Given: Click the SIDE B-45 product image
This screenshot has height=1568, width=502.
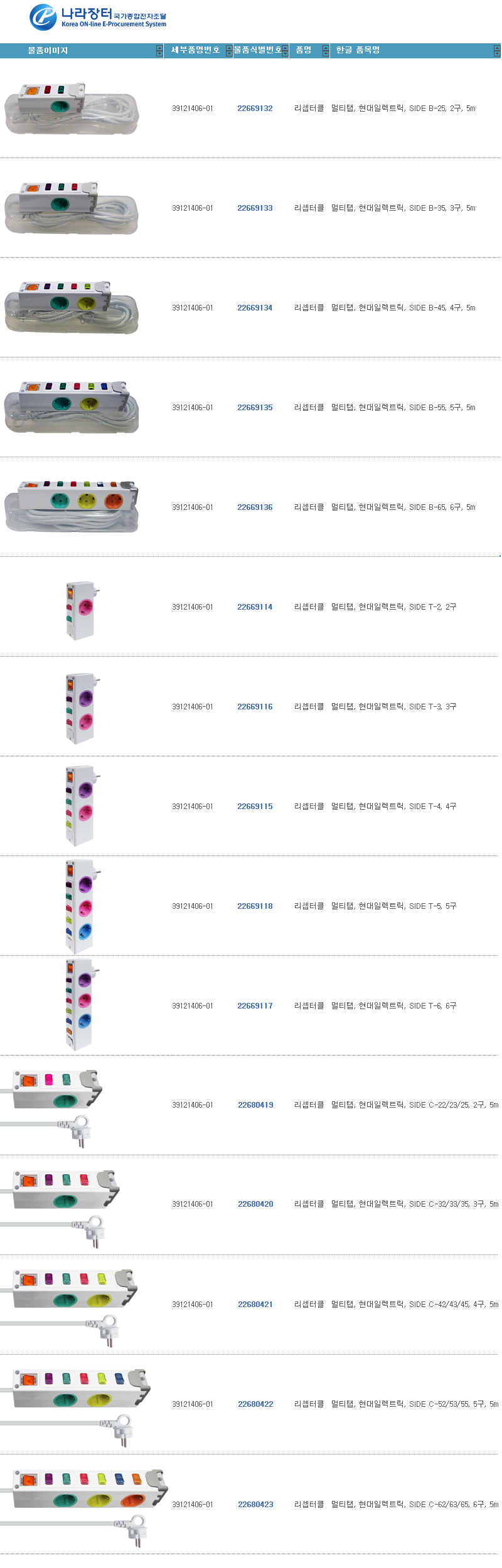Looking at the screenshot, I should (71, 307).
